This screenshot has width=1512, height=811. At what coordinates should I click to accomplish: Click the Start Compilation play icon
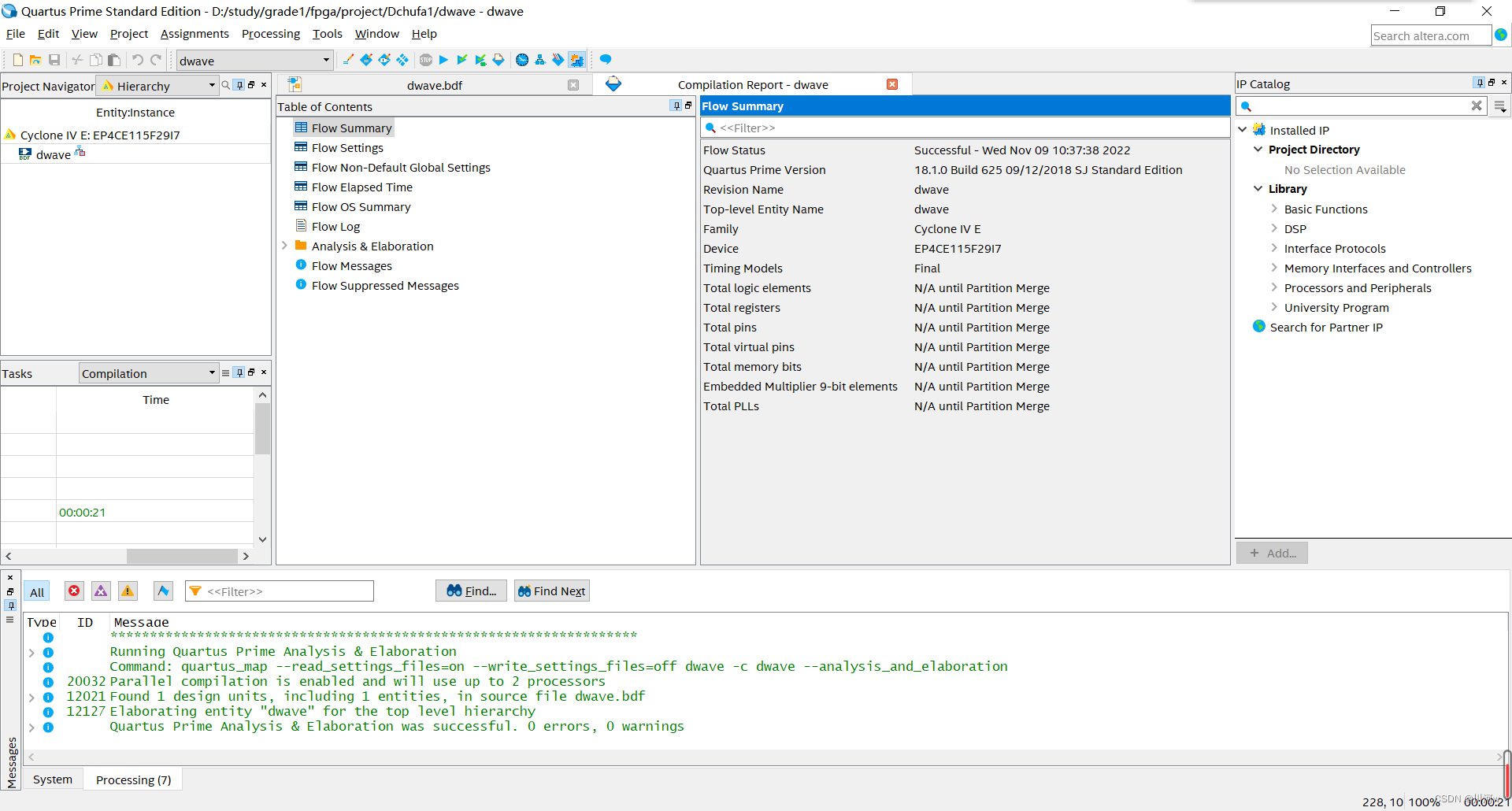(443, 60)
